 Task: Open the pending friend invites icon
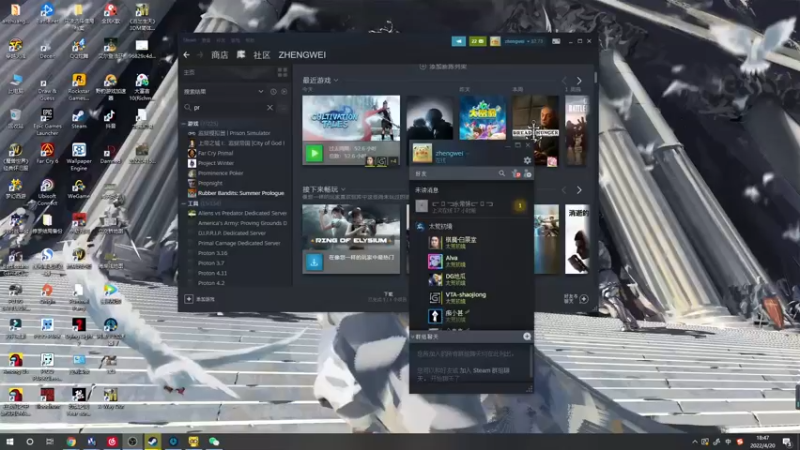[x=515, y=174]
